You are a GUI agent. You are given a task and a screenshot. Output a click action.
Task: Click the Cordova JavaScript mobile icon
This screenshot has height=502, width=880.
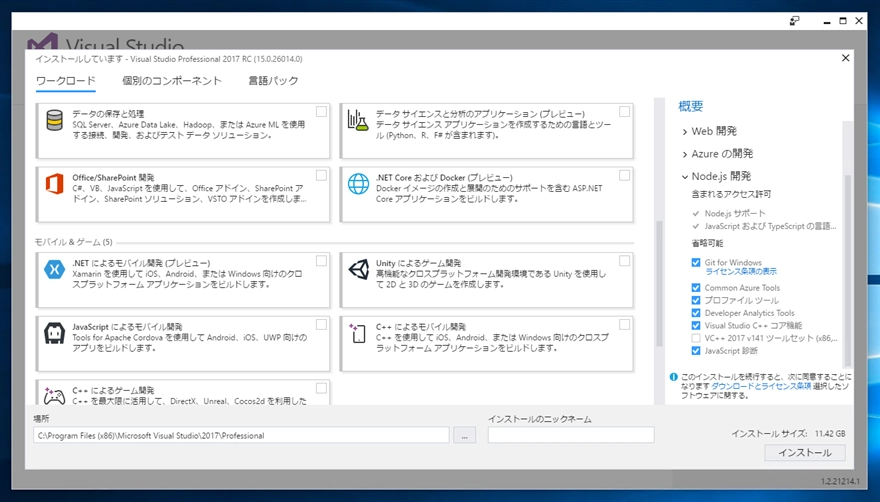(54, 333)
